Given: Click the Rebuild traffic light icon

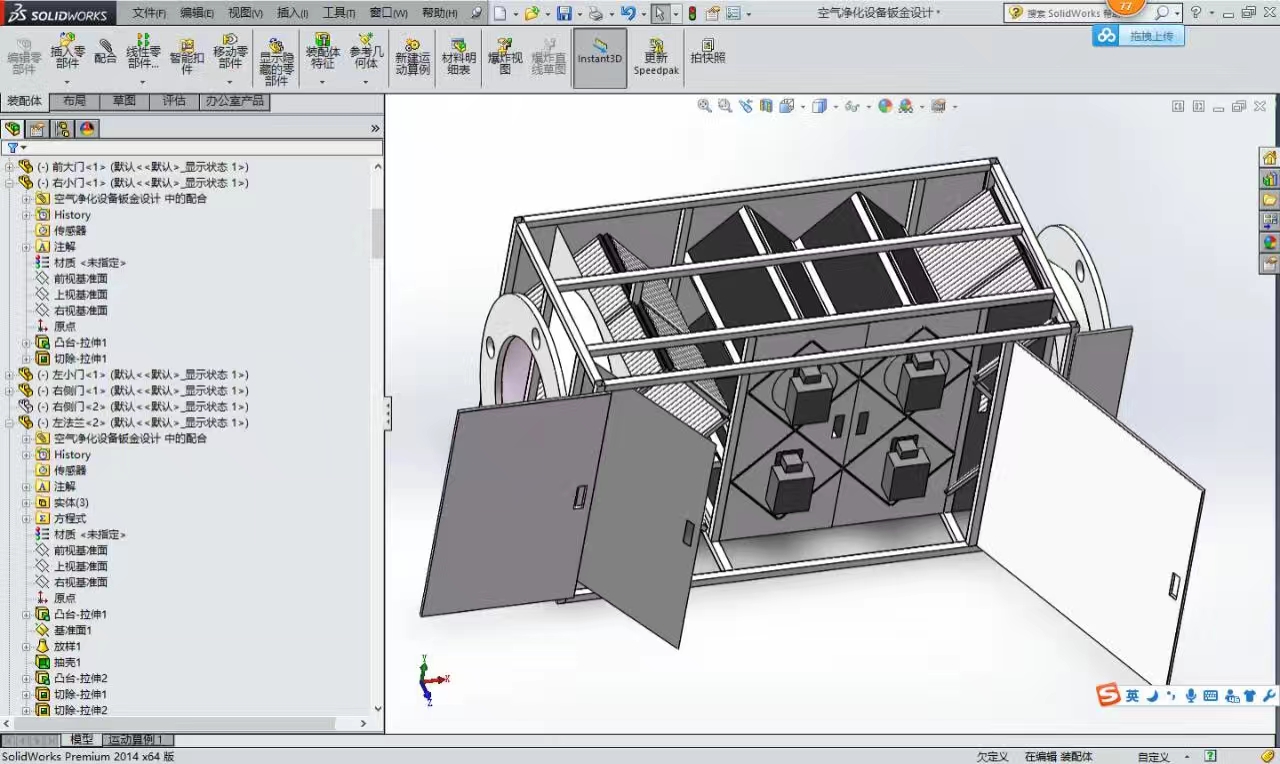Looking at the screenshot, I should pyautogui.click(x=692, y=13).
